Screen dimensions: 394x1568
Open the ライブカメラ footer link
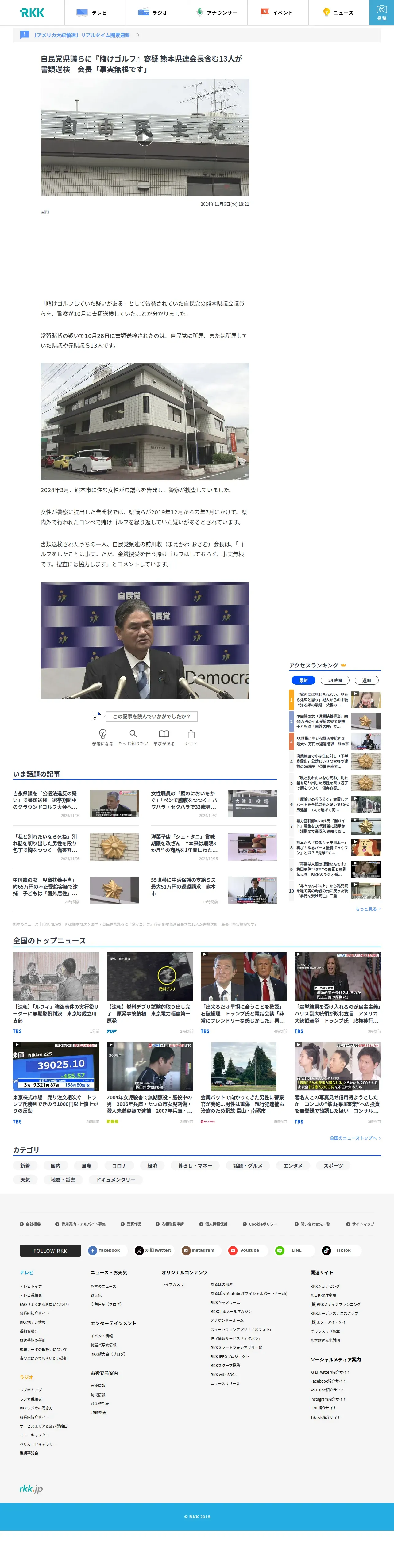172,1284
